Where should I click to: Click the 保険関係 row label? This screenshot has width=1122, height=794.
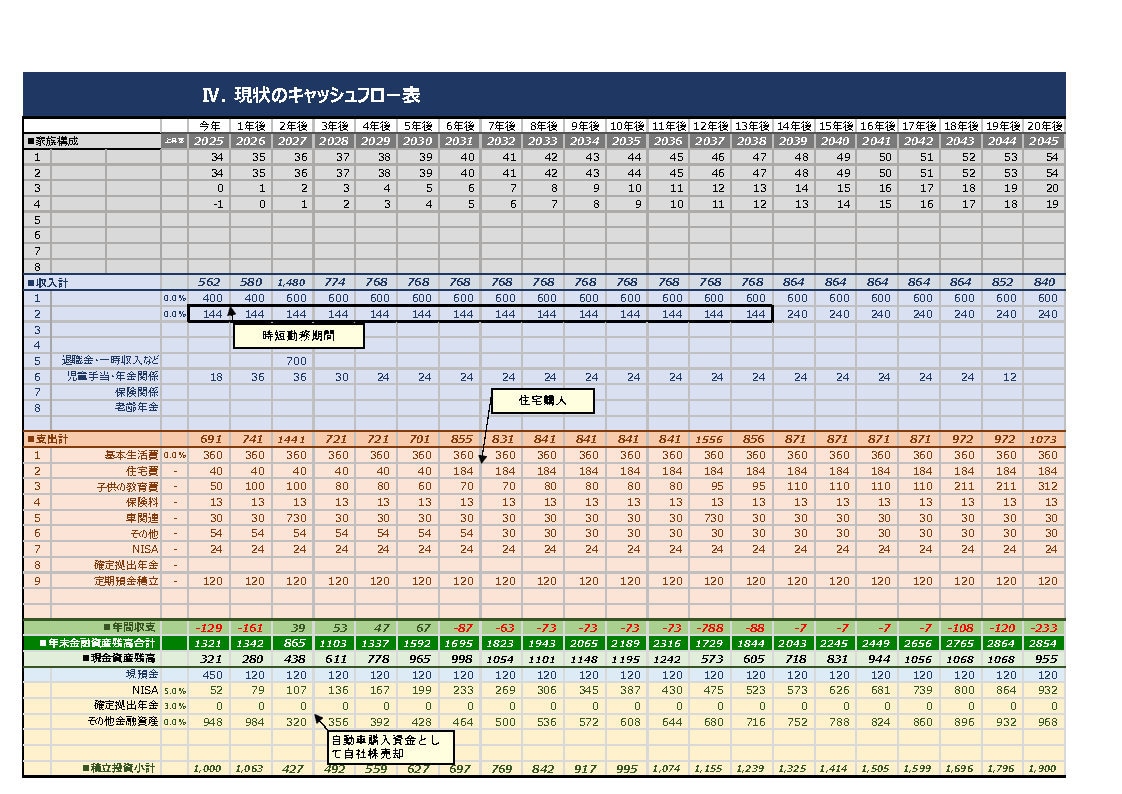point(137,392)
